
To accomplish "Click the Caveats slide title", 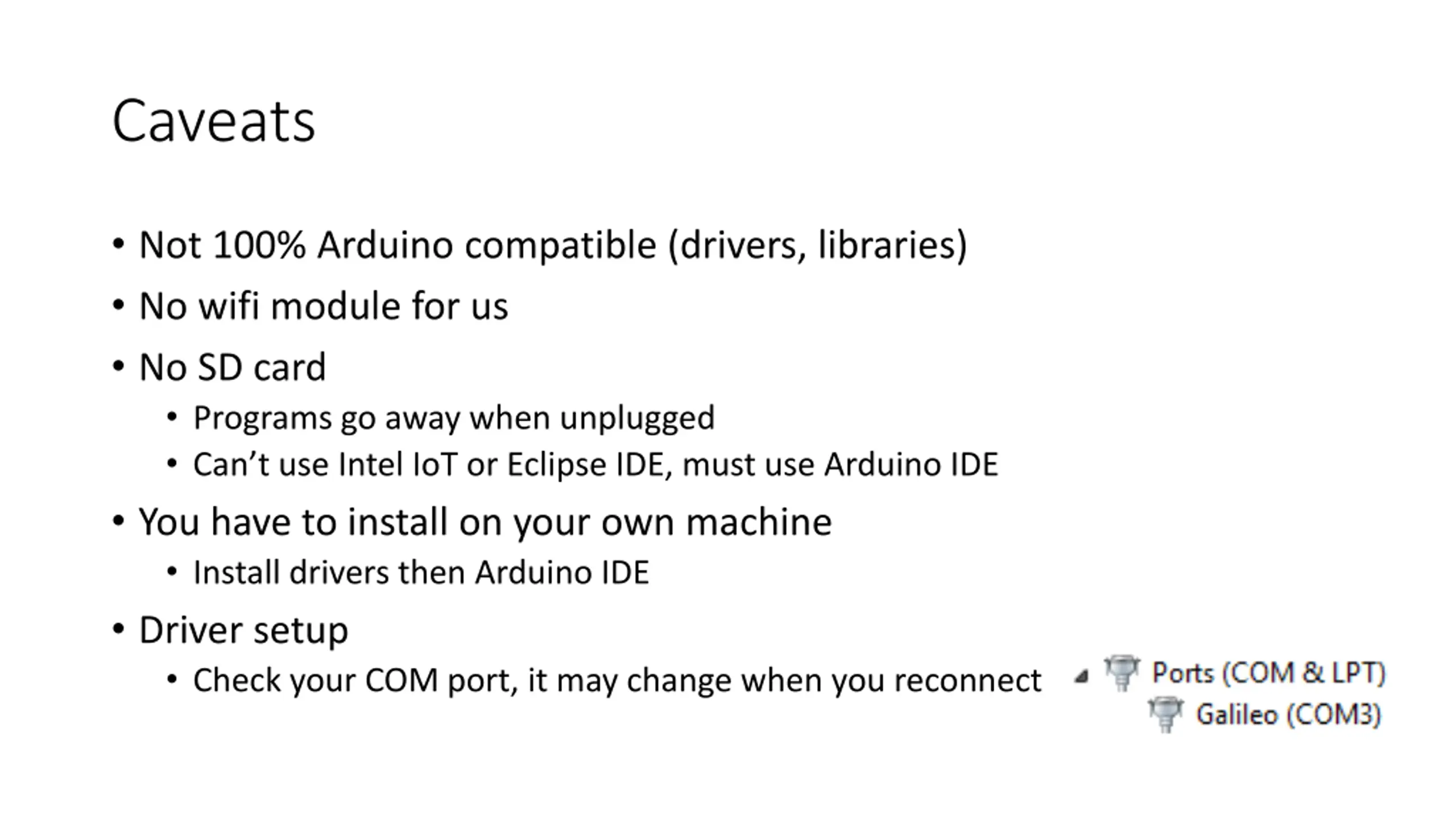I will (214, 121).
